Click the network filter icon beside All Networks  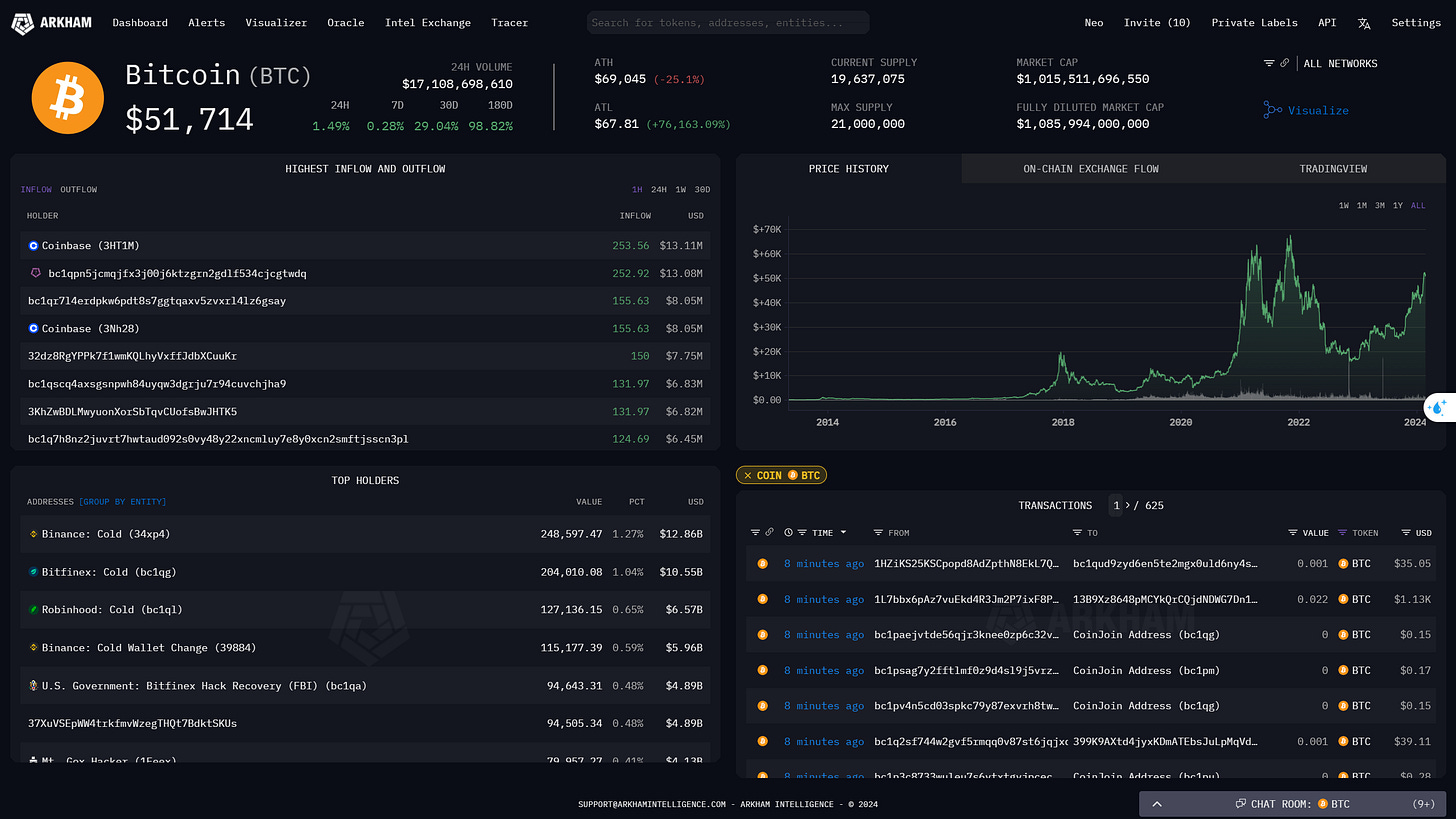point(1269,63)
